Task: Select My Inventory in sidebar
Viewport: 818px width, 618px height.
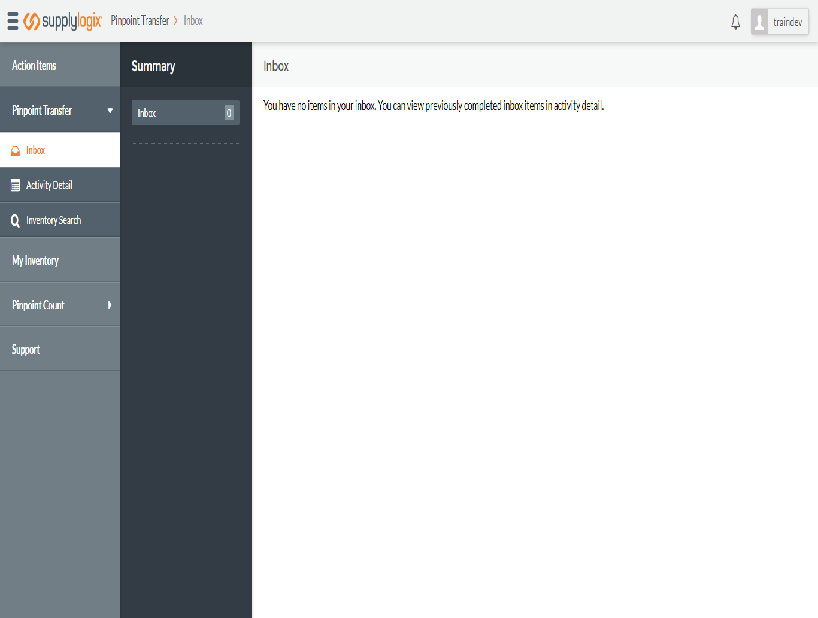Action: coord(35,261)
